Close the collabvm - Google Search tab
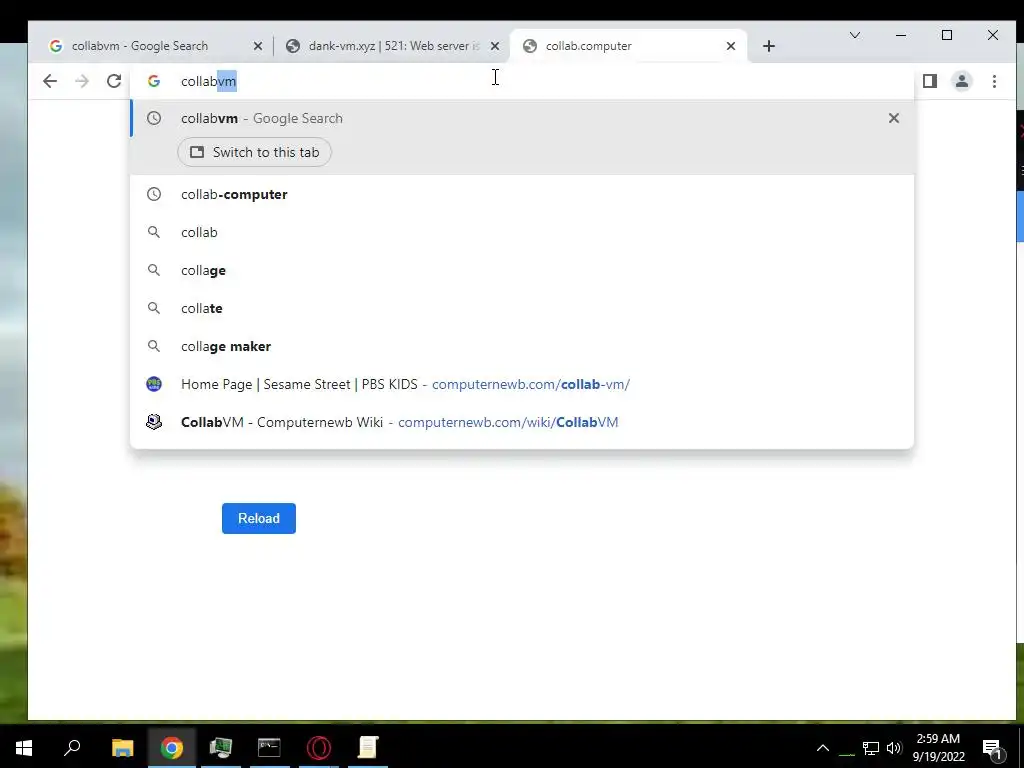Screen dimensions: 1024x768 point(258,46)
